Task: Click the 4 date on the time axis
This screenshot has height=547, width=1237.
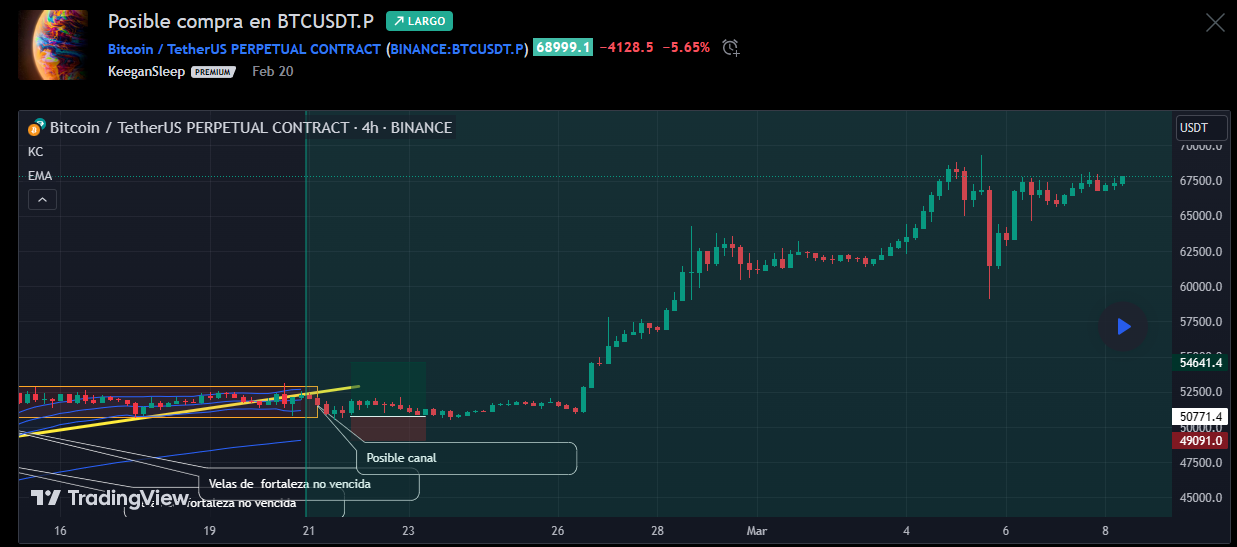Action: click(907, 531)
